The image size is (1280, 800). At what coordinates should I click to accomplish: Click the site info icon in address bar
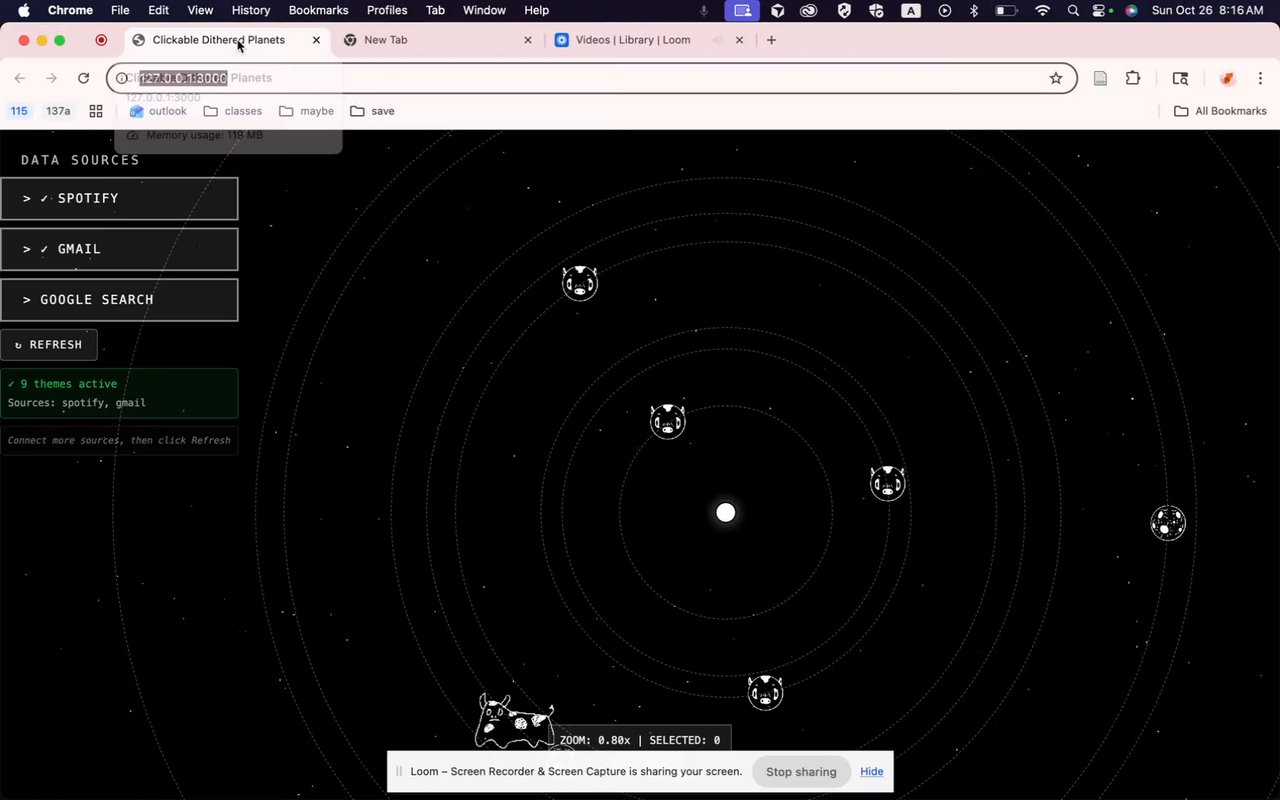tap(122, 78)
